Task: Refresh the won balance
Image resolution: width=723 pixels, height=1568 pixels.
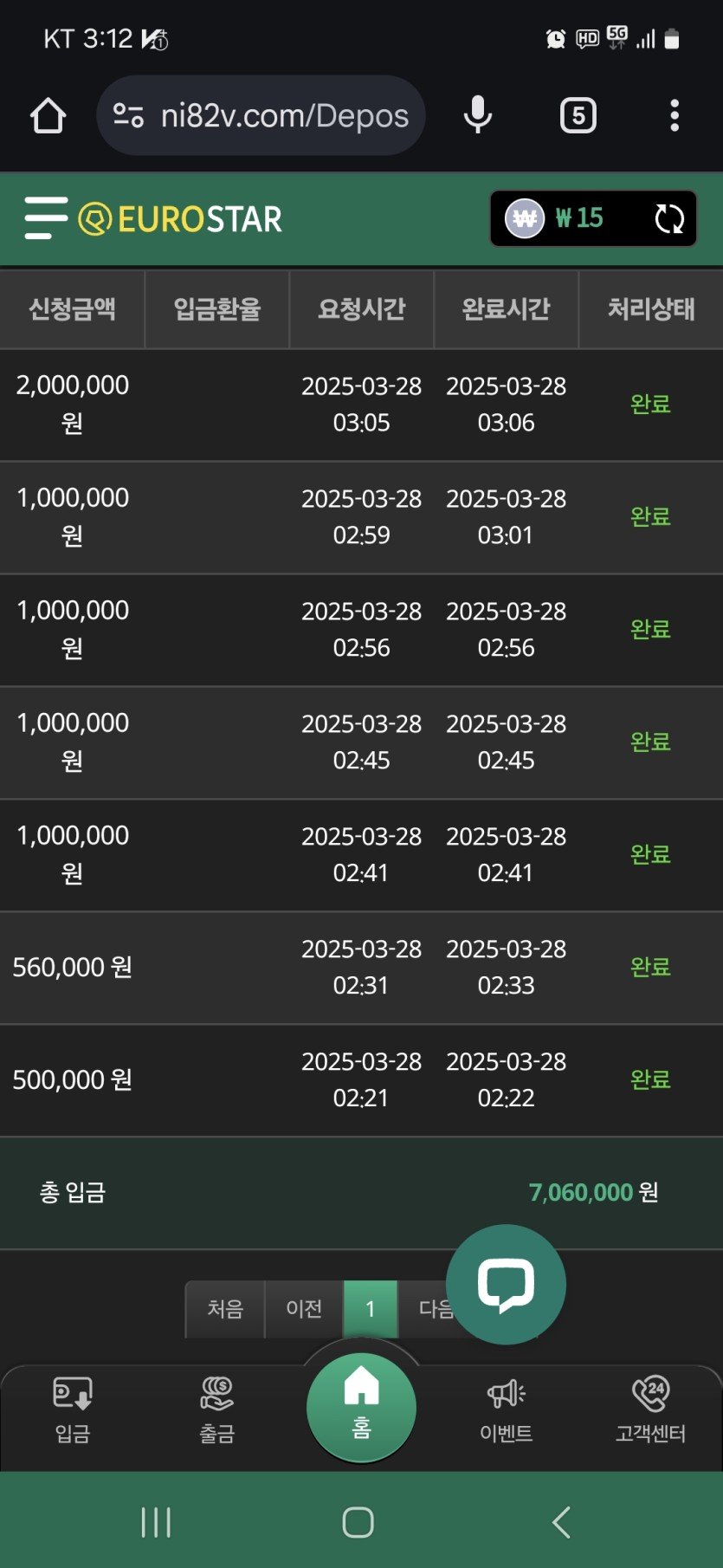Action: click(668, 219)
